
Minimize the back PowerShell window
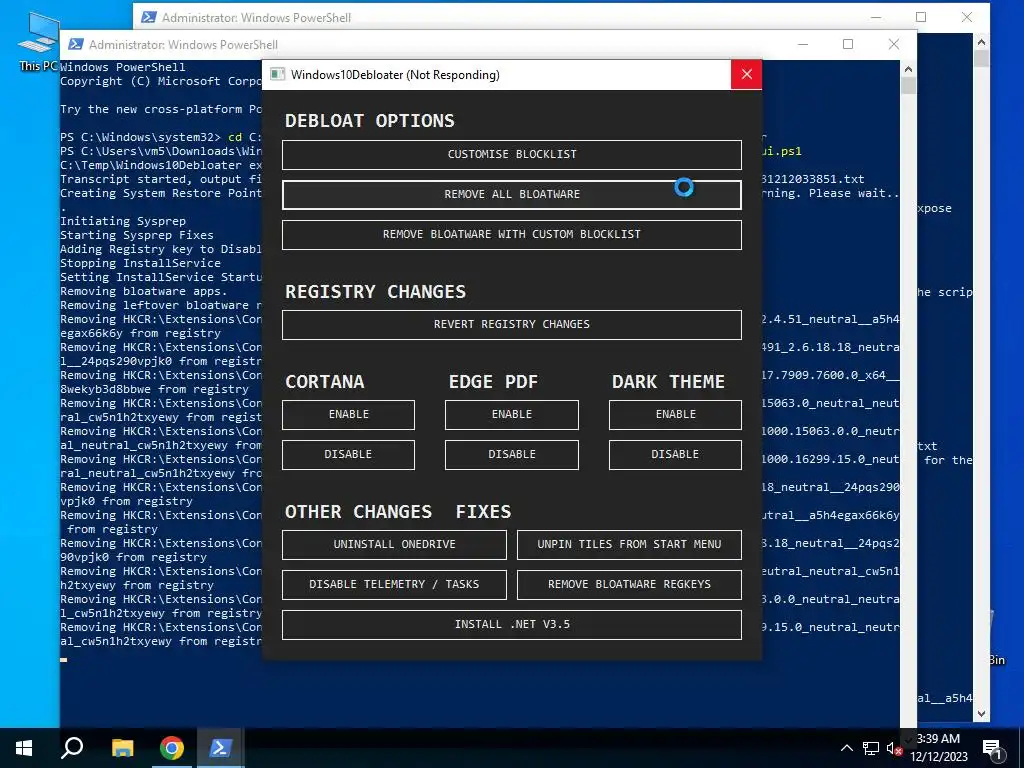[x=876, y=17]
